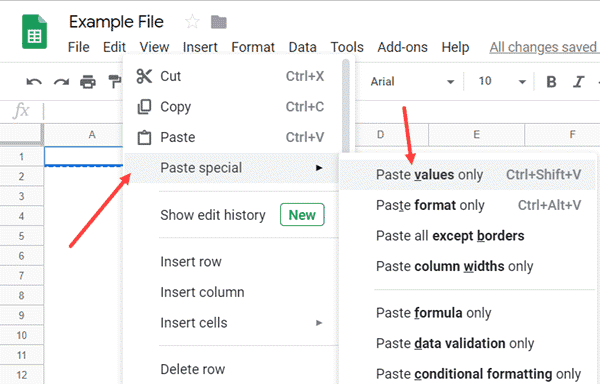Select row 5 header
600x384 pixels.
[21, 236]
